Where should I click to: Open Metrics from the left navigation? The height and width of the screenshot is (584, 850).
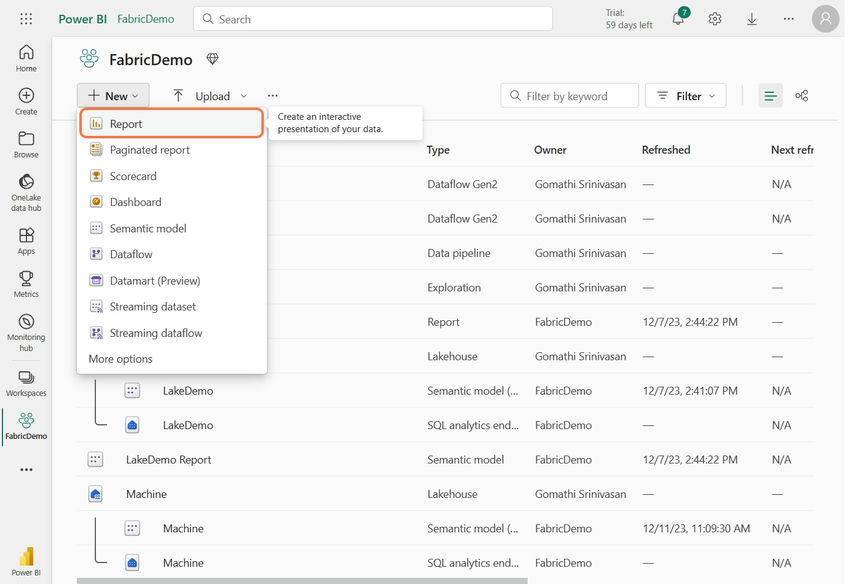pos(26,284)
